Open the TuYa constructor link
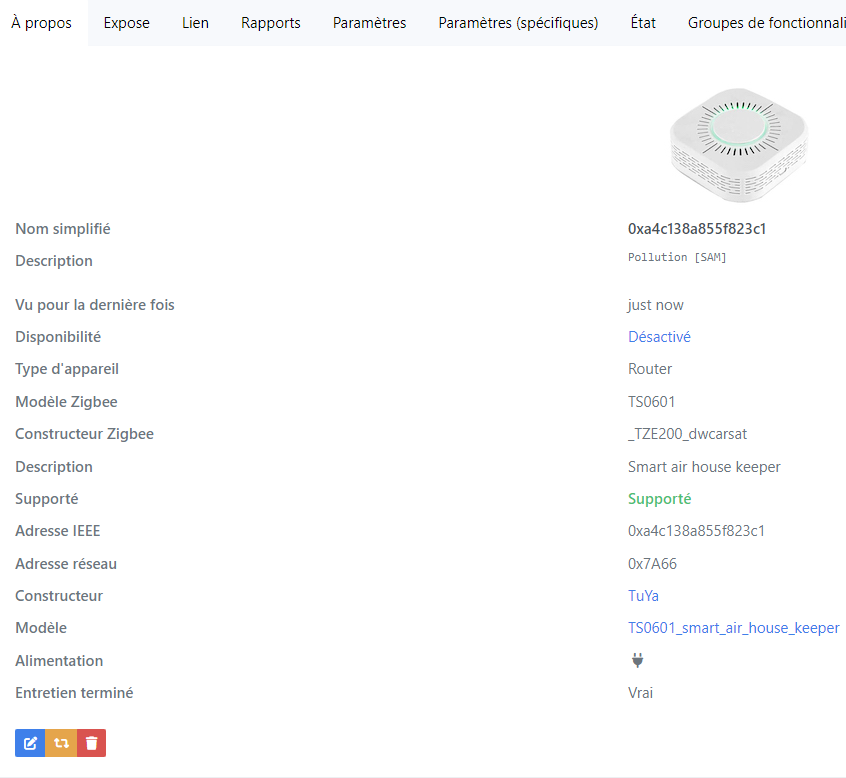 (x=643, y=596)
